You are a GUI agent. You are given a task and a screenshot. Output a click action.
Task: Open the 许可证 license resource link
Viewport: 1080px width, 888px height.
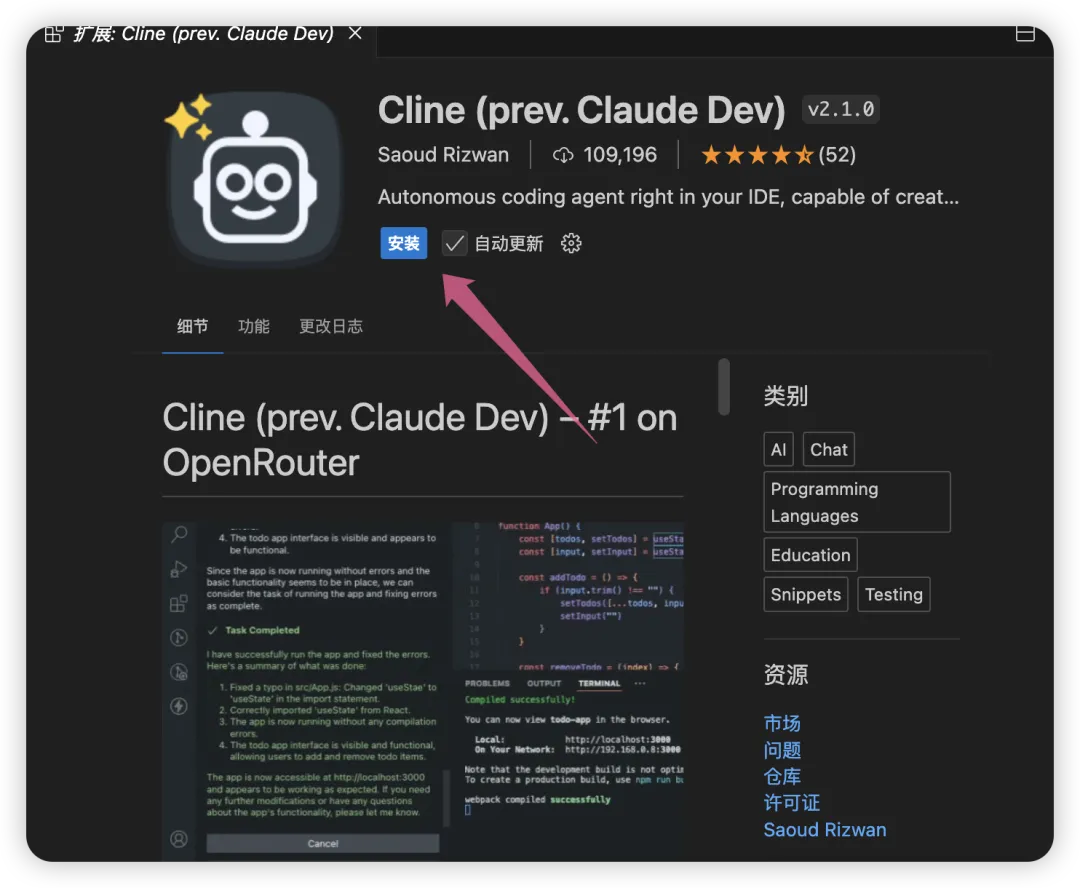(x=791, y=803)
